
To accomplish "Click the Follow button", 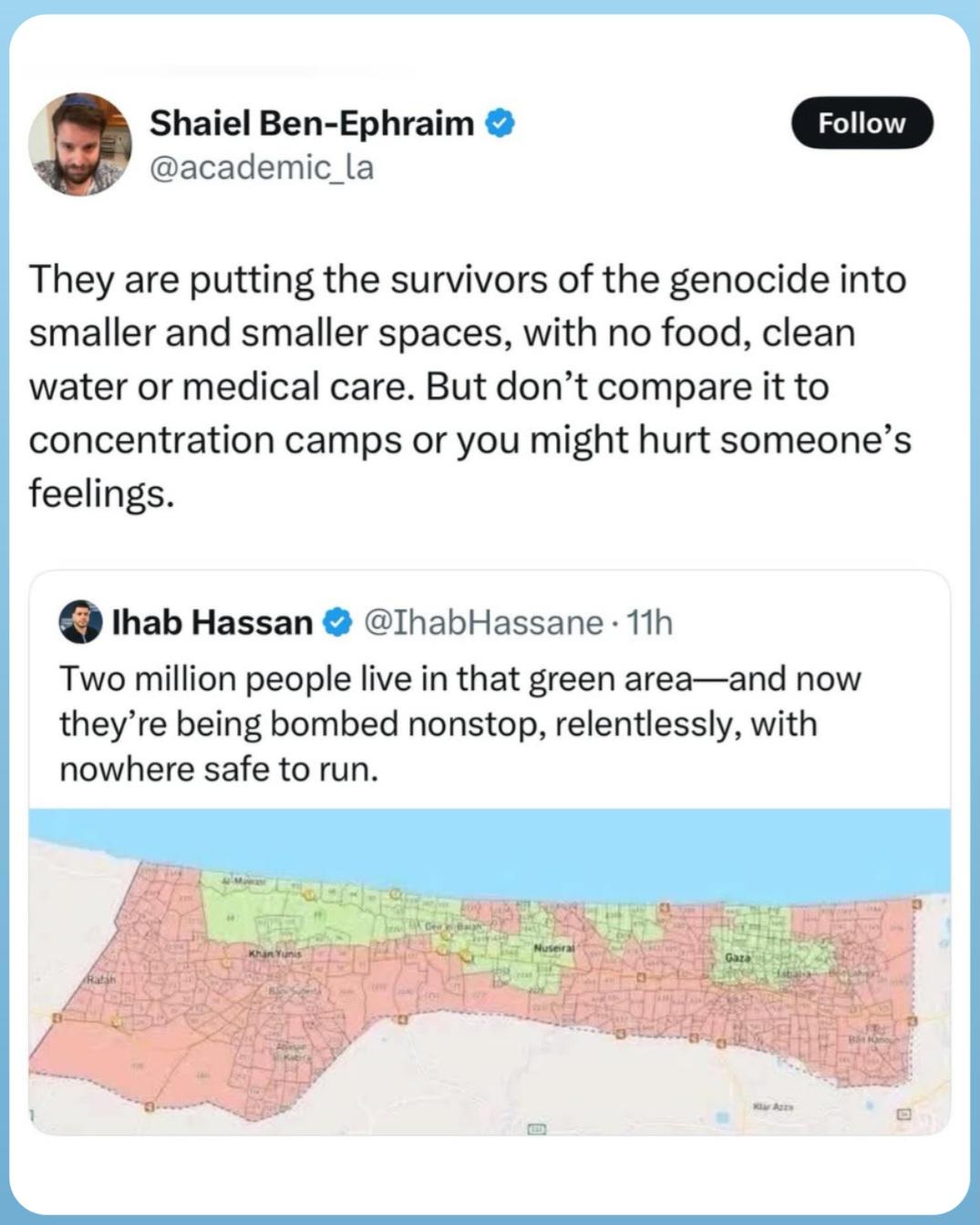I will [x=861, y=123].
